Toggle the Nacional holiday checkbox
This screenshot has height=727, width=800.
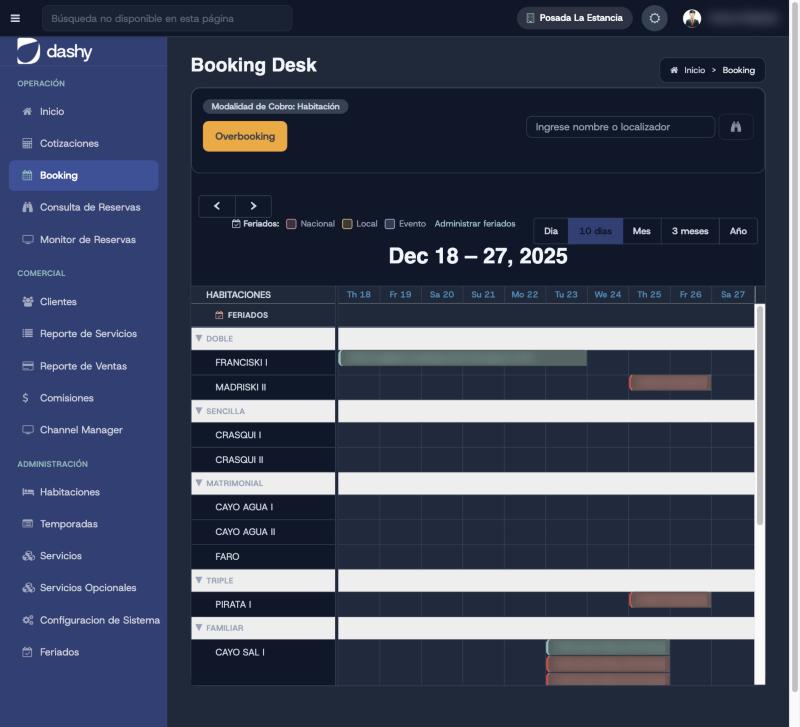[x=291, y=223]
